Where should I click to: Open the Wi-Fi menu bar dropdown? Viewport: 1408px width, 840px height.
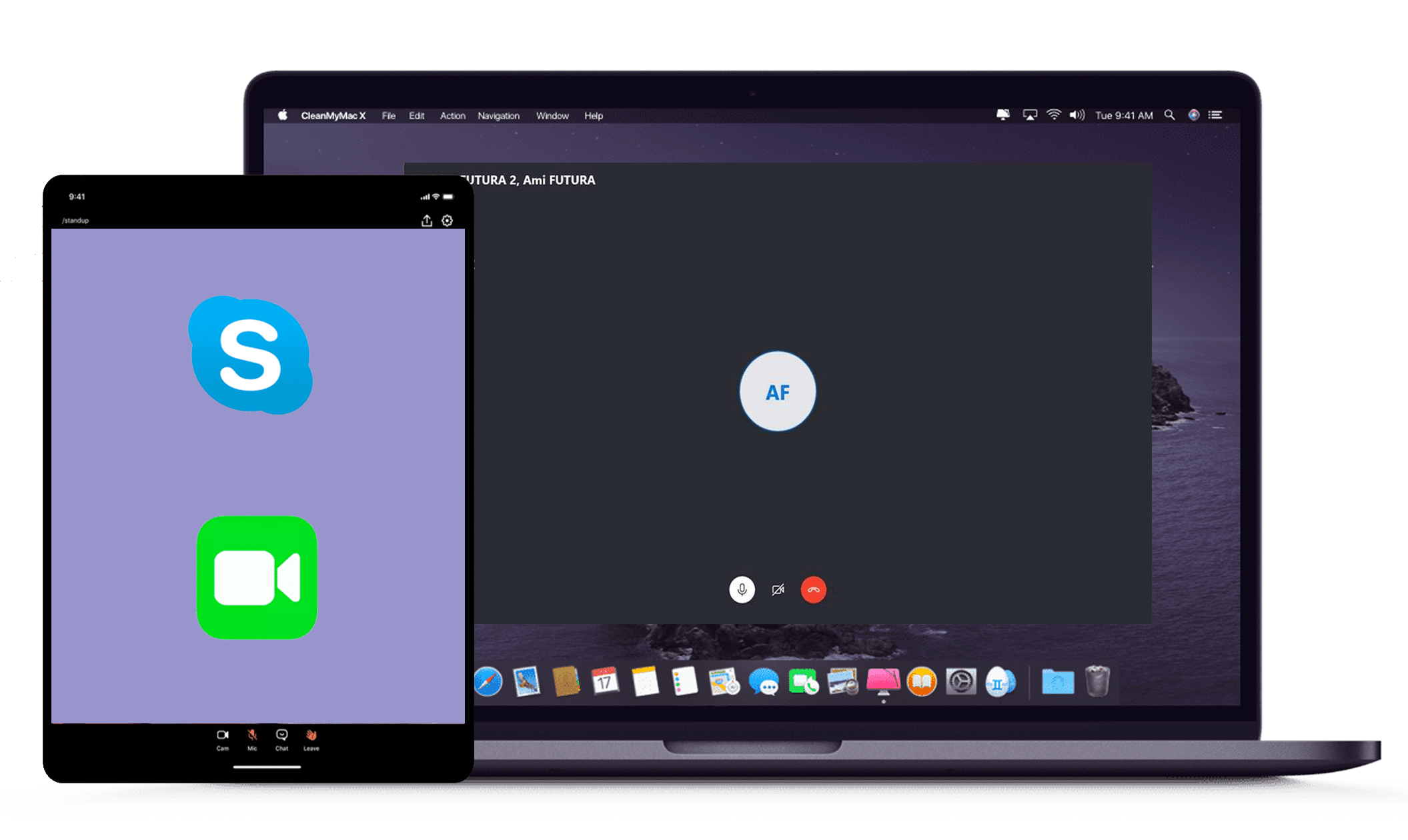point(1054,115)
